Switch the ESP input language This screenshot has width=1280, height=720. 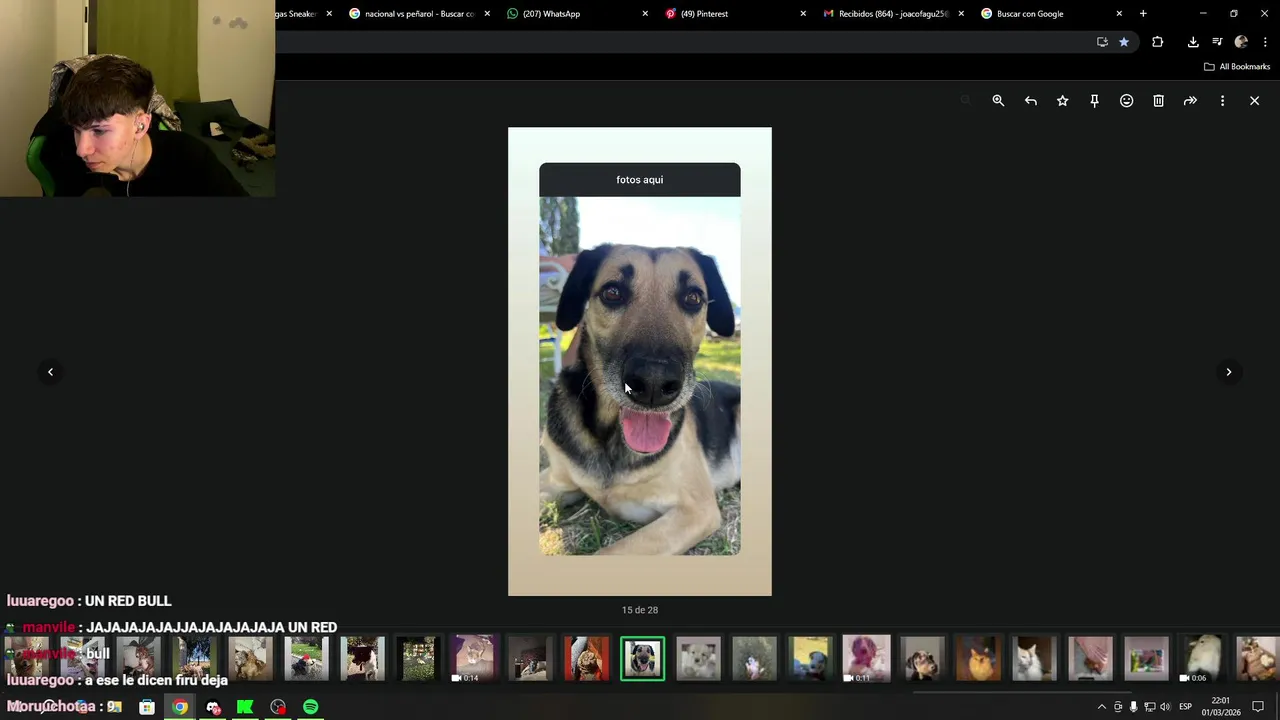tap(1185, 707)
